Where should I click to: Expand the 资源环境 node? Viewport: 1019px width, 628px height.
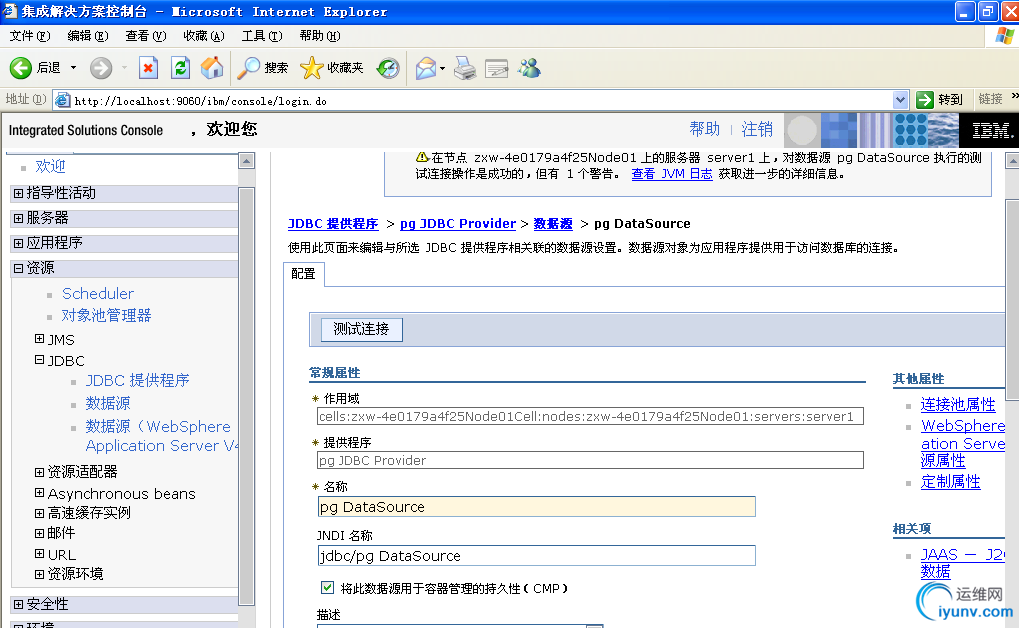pos(40,574)
